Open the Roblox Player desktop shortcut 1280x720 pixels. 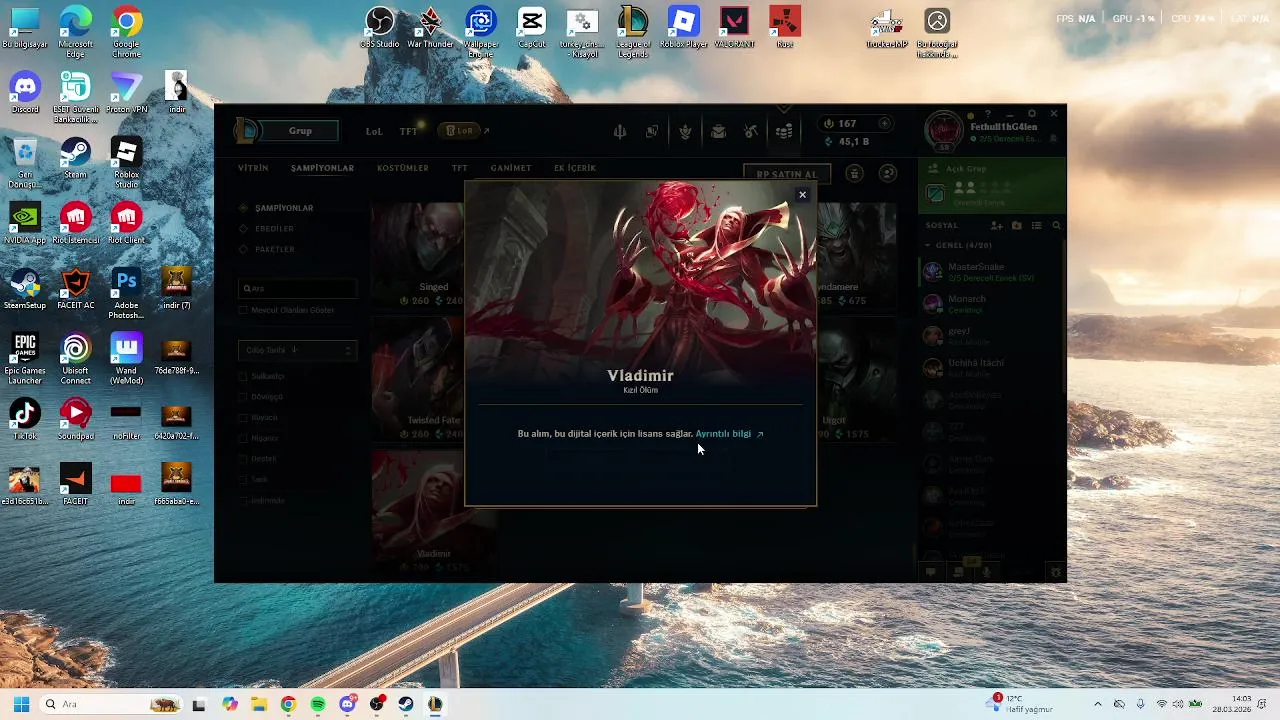[683, 27]
